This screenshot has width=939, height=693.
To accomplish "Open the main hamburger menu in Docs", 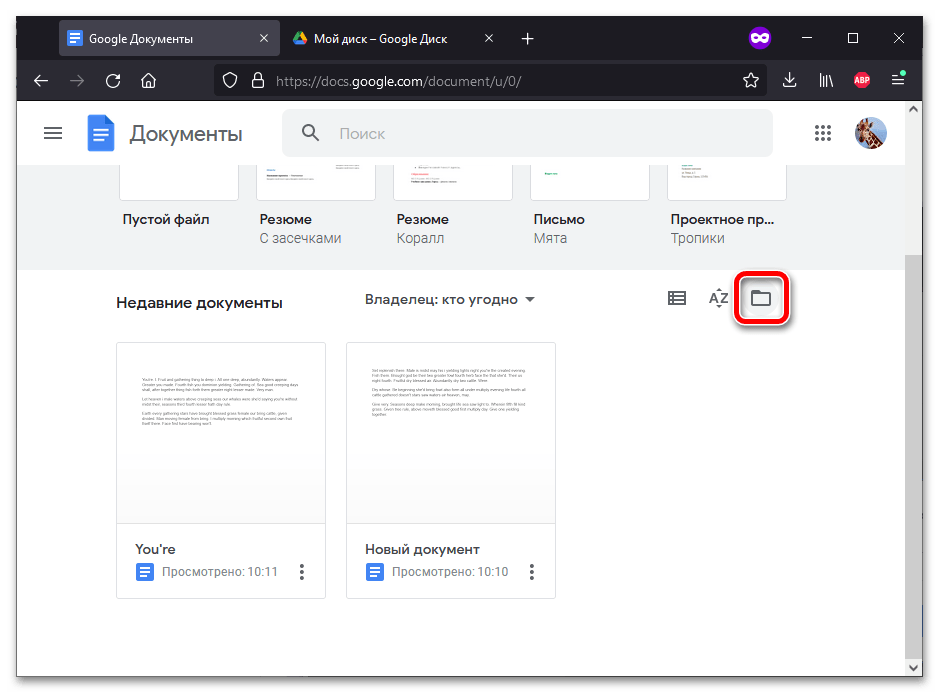I will click(x=53, y=133).
